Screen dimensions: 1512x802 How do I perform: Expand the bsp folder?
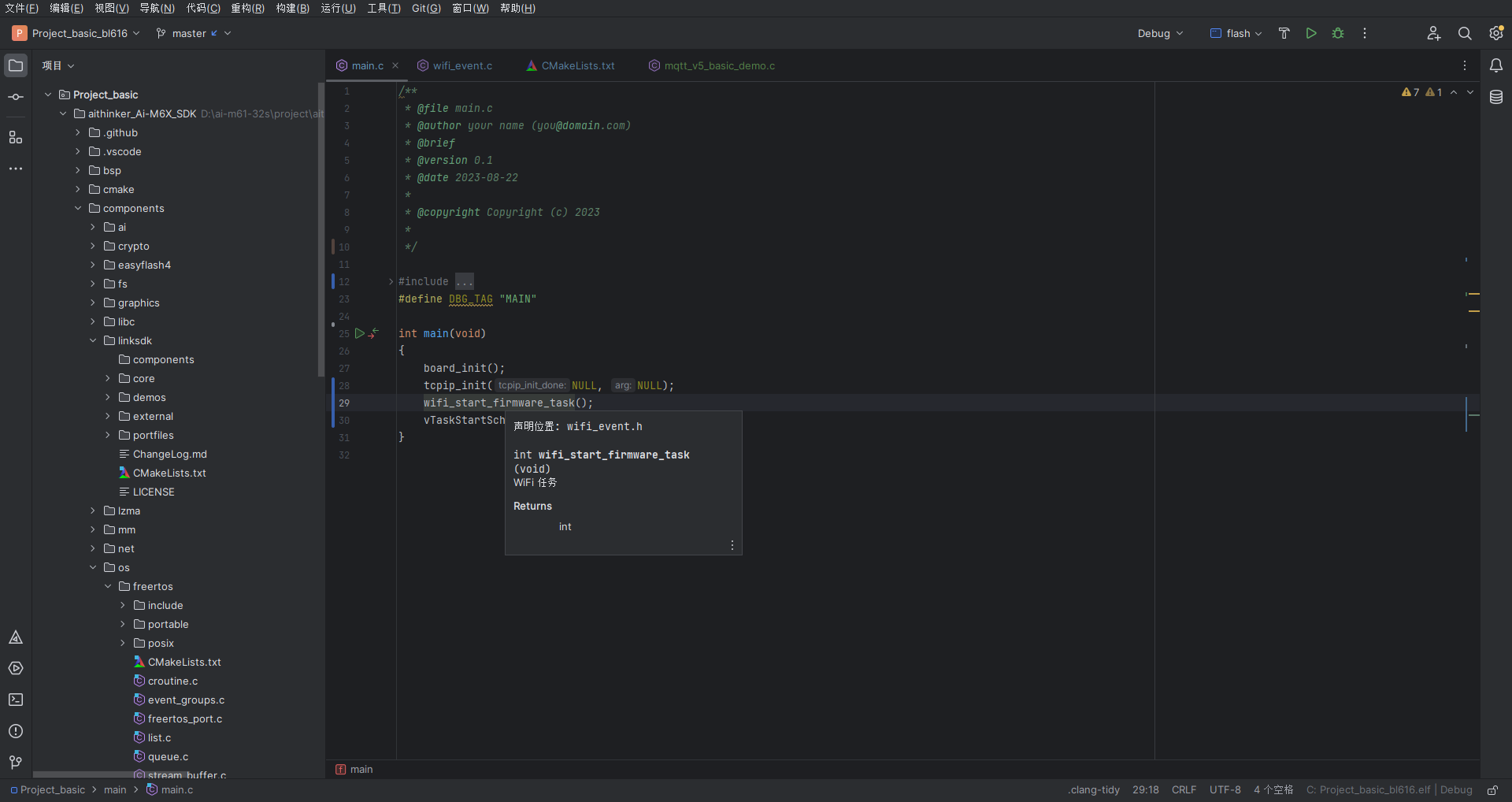tap(78, 170)
